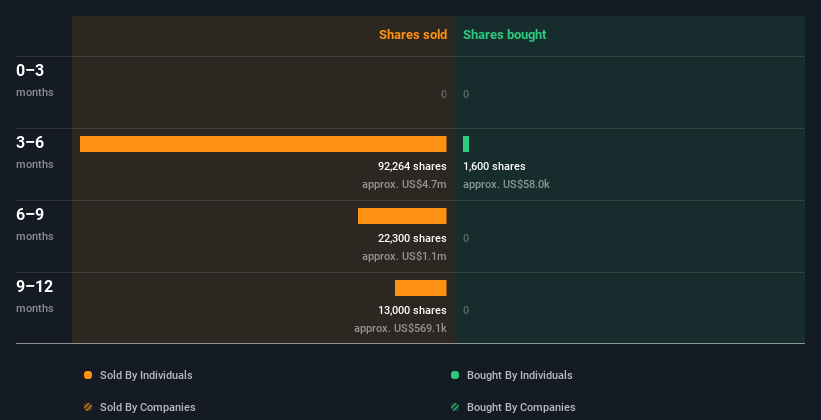Click the 1,600 shares value
Image resolution: width=821 pixels, height=420 pixels.
(x=494, y=167)
